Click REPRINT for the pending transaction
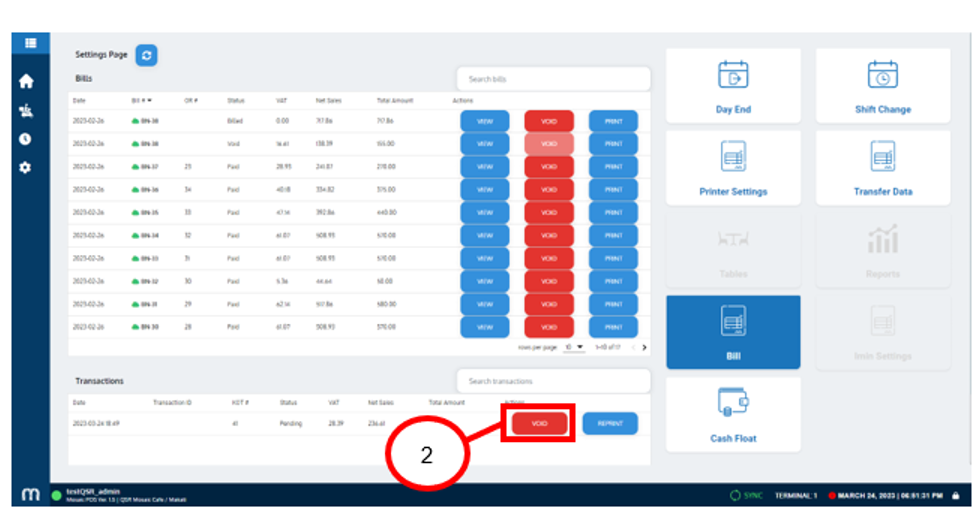The image size is (980, 524). [610, 424]
